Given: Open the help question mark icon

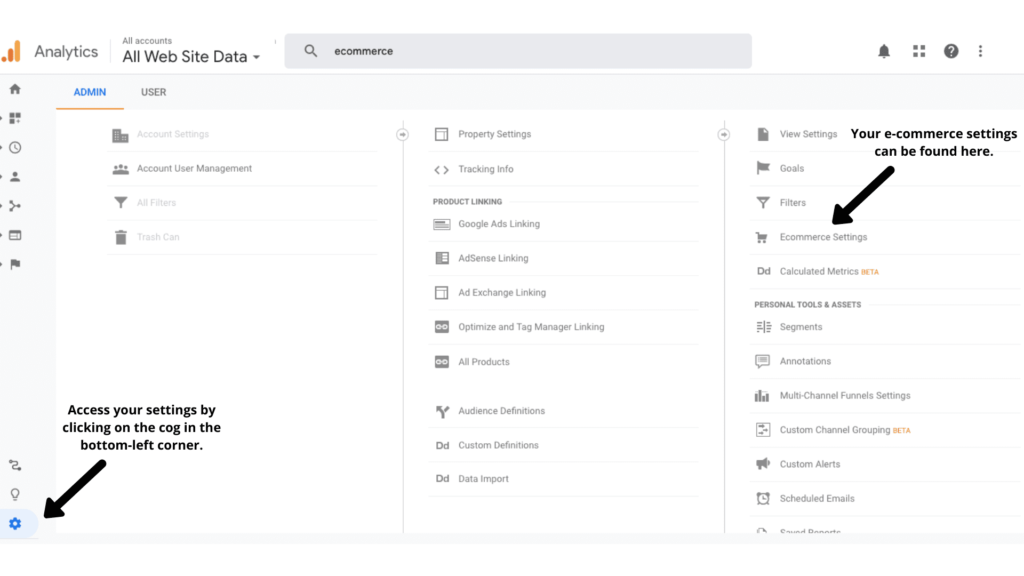Looking at the screenshot, I should coord(951,51).
